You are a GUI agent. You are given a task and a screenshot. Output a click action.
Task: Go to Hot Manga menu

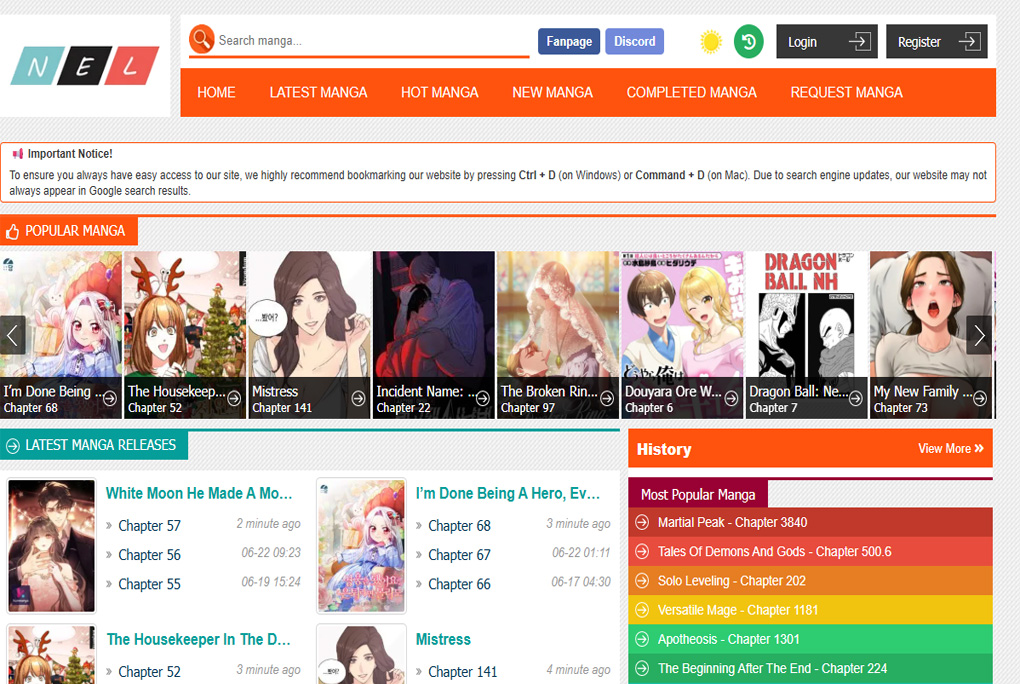(x=439, y=92)
